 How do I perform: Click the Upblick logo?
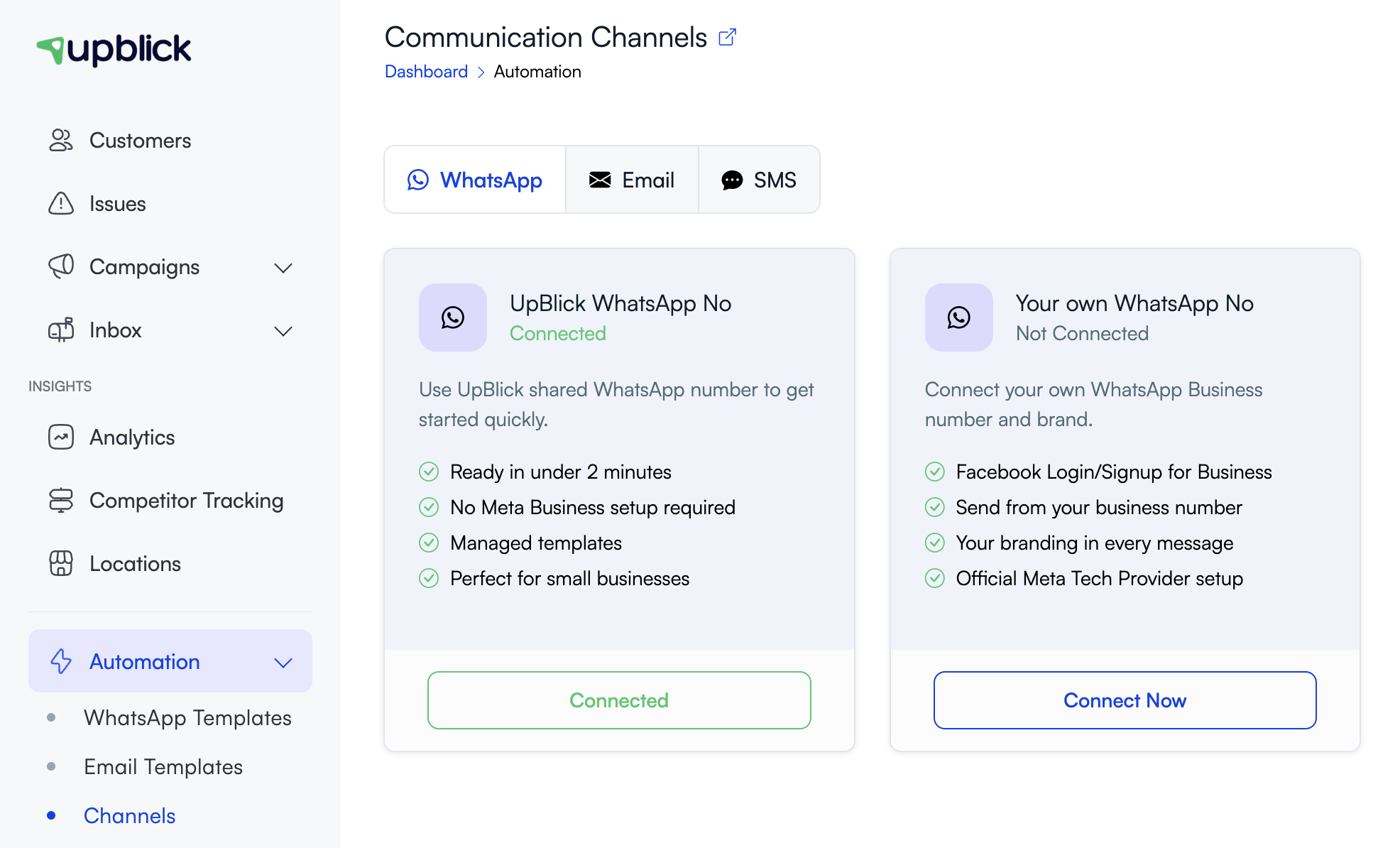(114, 50)
